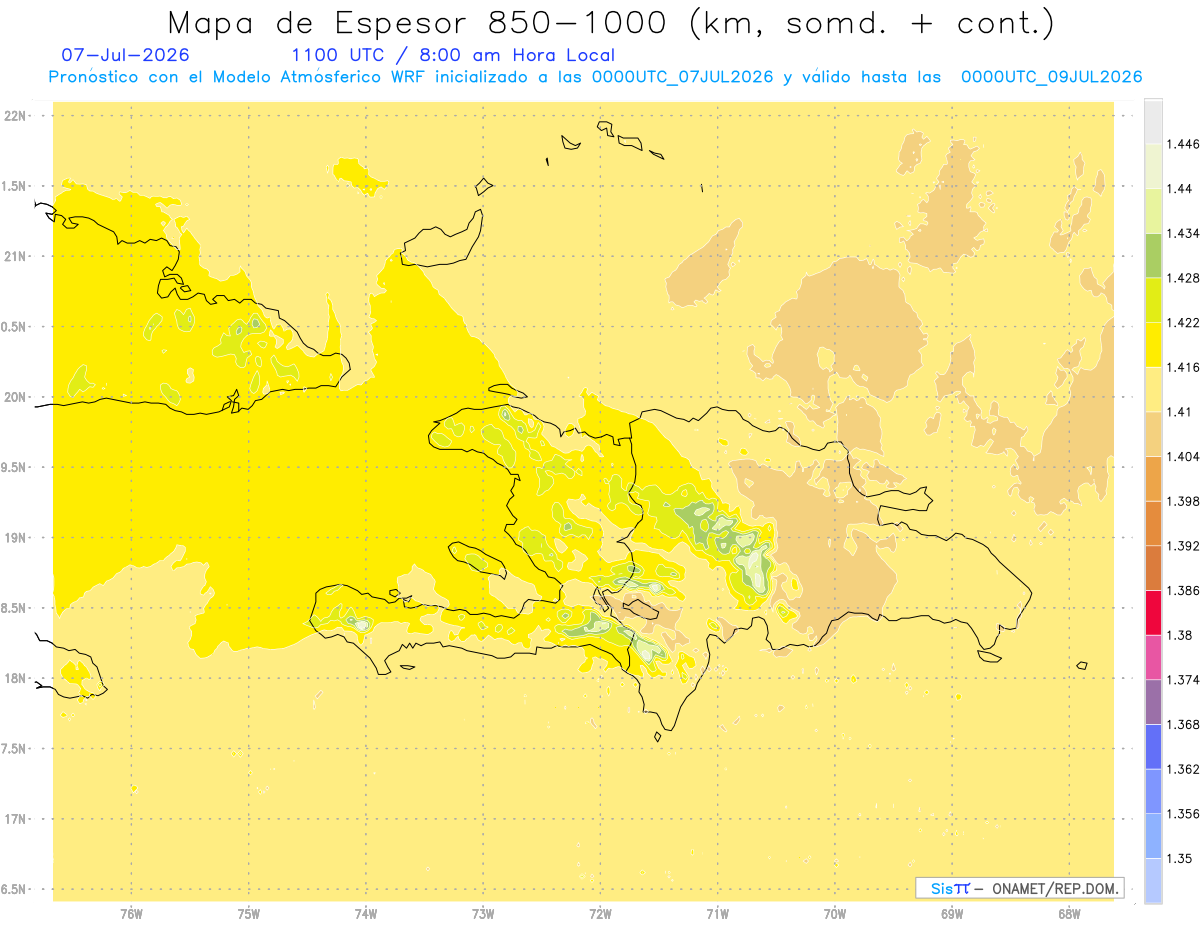Click the "18N" latitude label
1200x927 pixels.
16,679
